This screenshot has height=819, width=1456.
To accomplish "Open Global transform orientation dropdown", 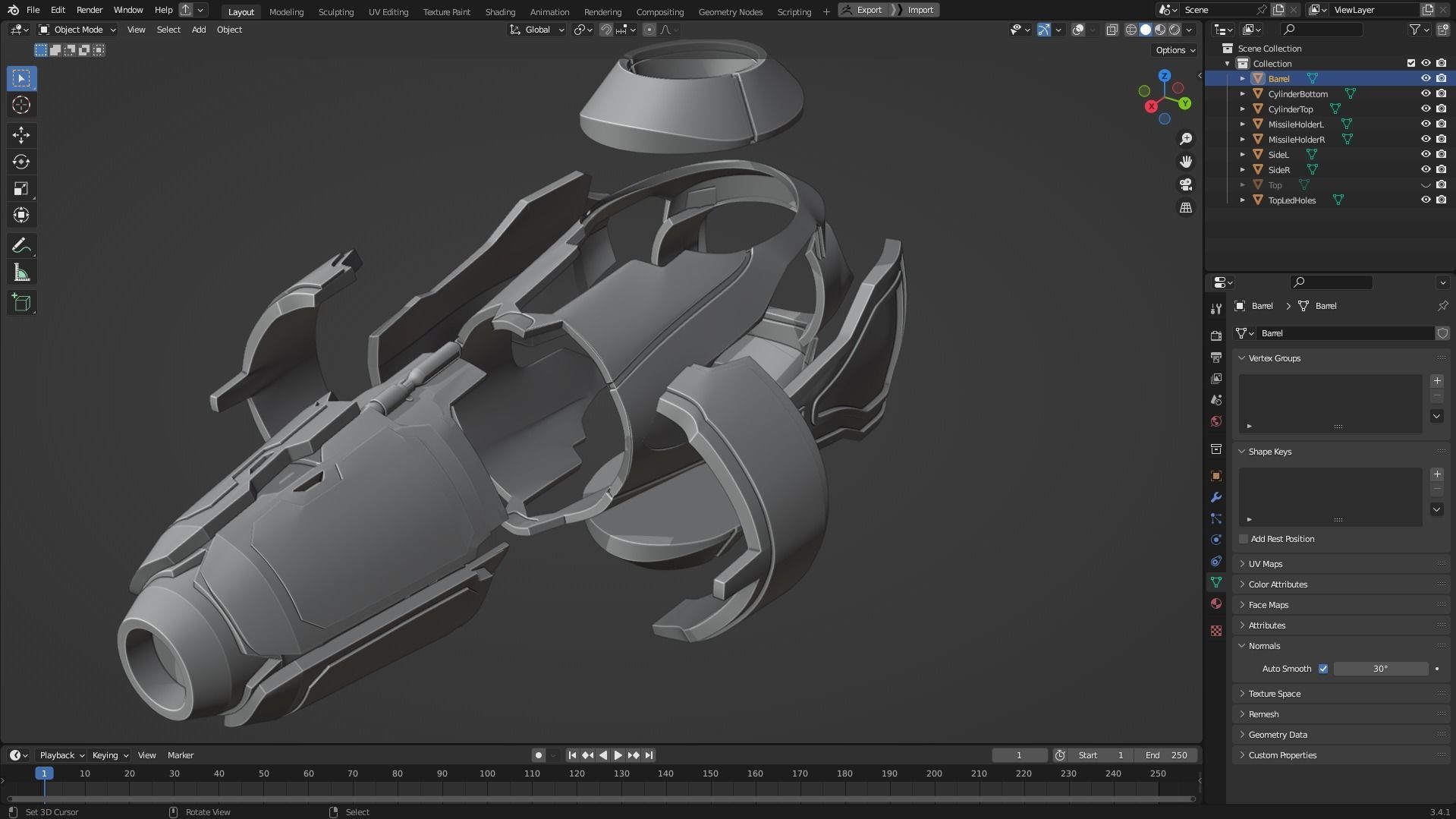I will 537,30.
